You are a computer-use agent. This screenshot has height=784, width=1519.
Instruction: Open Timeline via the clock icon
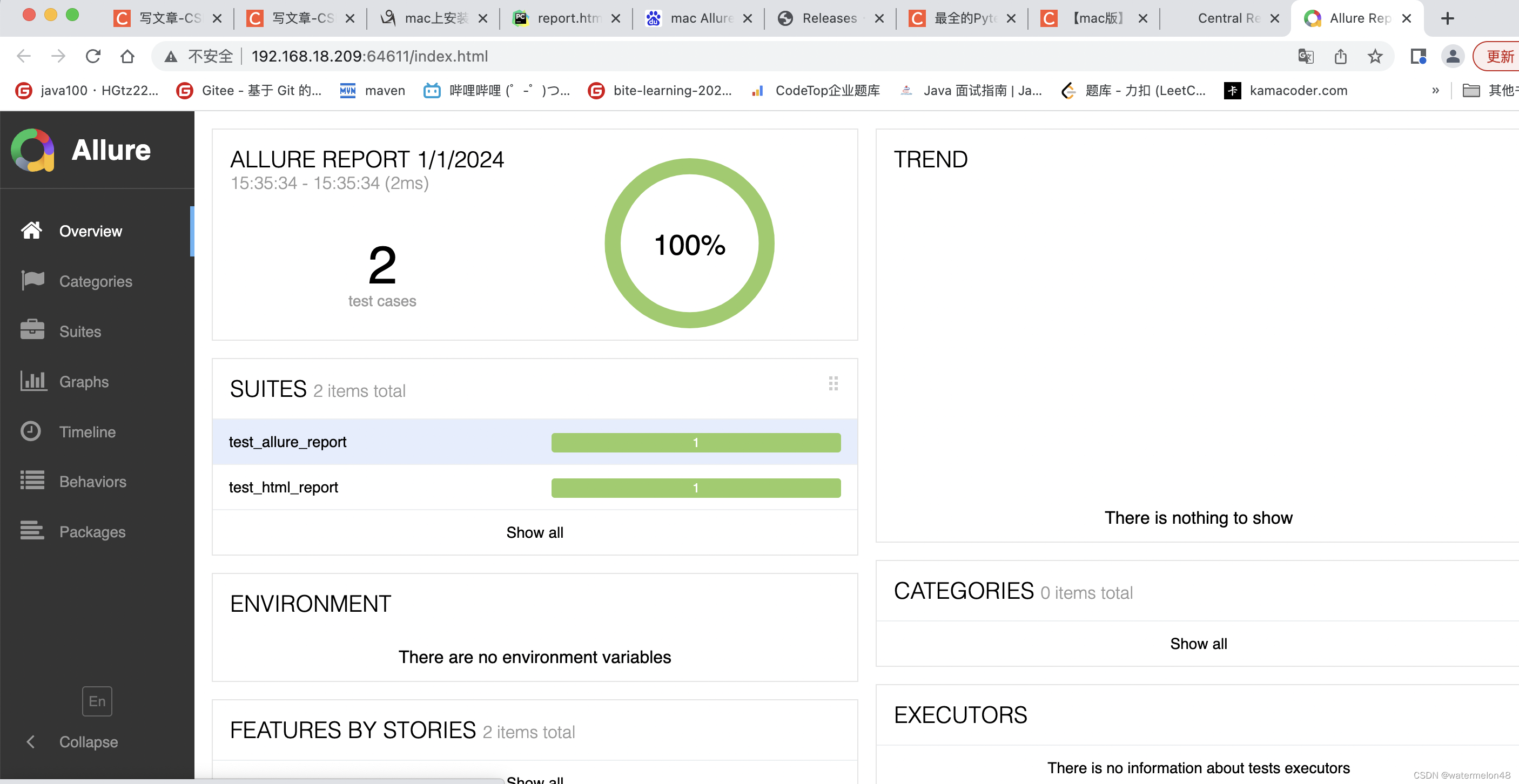pyautogui.click(x=31, y=431)
